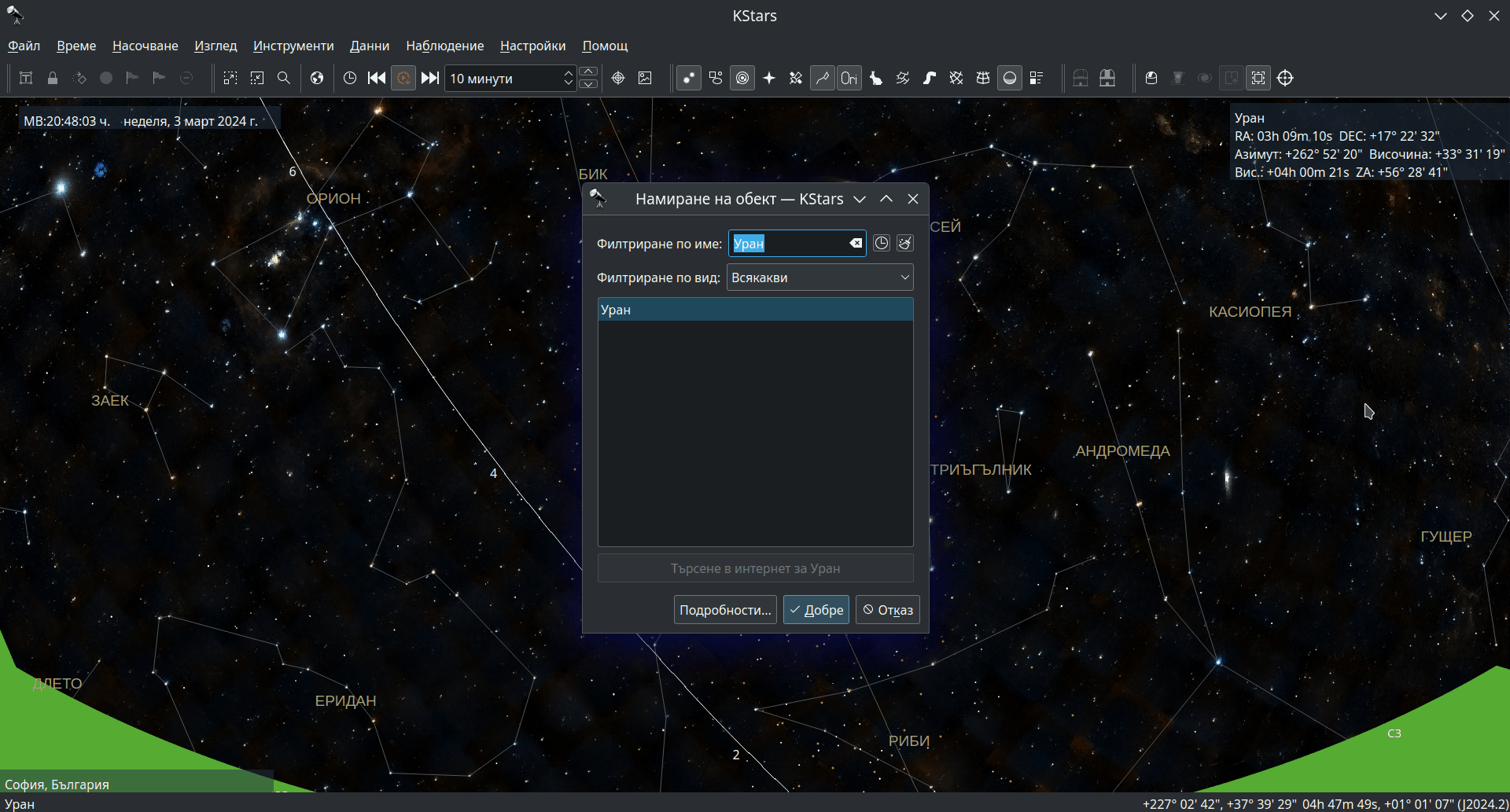1510x812 pixels.
Task: Click the zoom in toolbar icon
Action: [230, 78]
